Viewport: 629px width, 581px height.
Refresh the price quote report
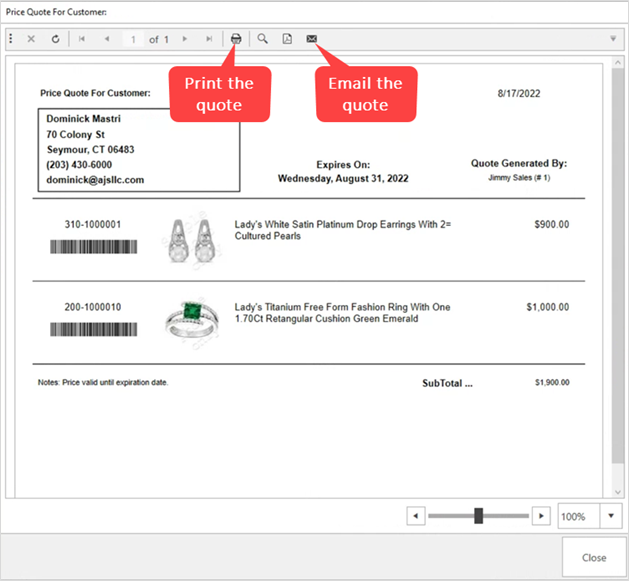56,39
